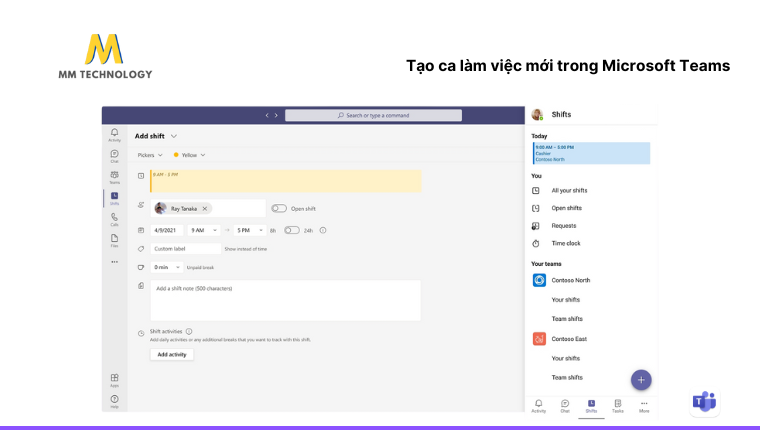The image size is (760, 430).
Task: Click the Contoso East team logo
Action: click(539, 339)
